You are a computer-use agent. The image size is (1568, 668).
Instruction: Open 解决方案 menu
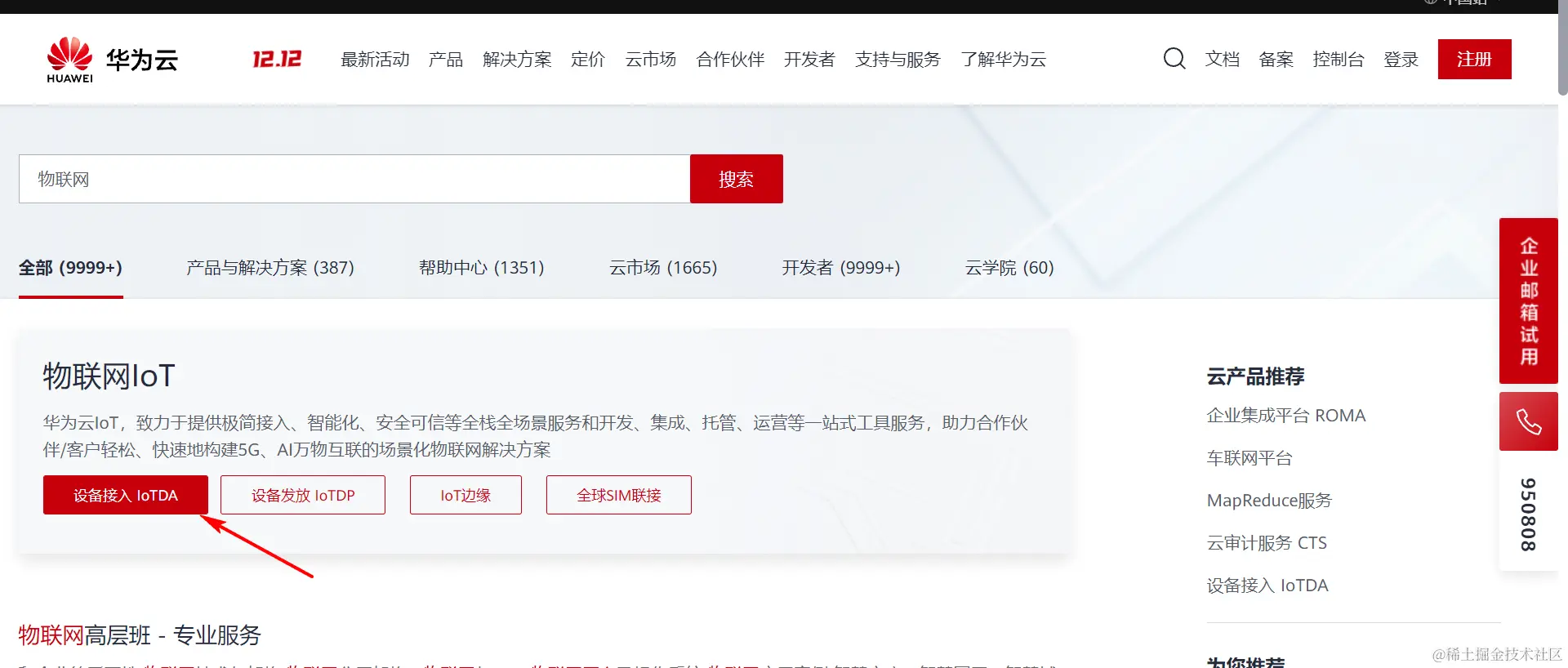tap(517, 60)
